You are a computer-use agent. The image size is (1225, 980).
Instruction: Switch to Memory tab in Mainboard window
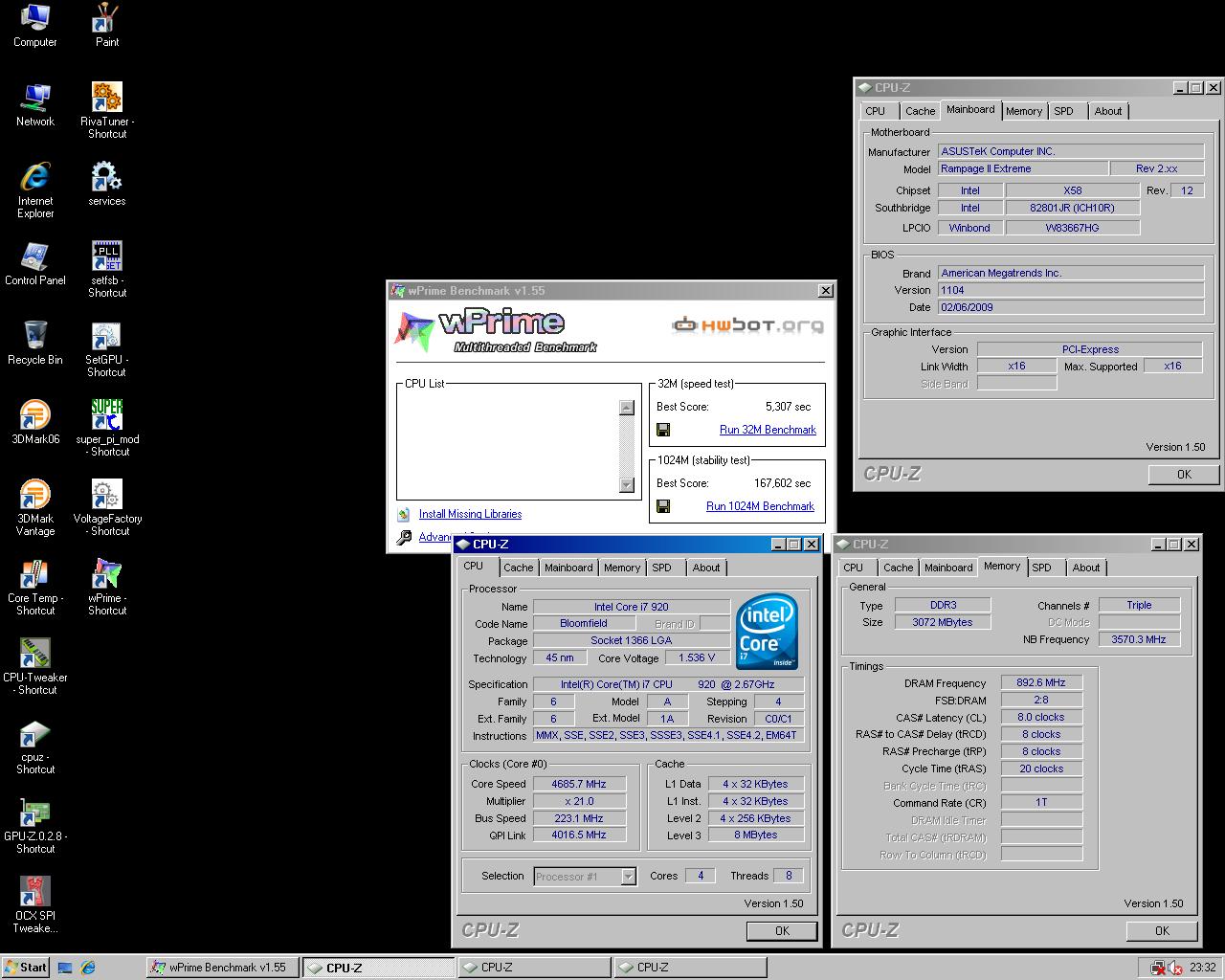click(x=1024, y=111)
